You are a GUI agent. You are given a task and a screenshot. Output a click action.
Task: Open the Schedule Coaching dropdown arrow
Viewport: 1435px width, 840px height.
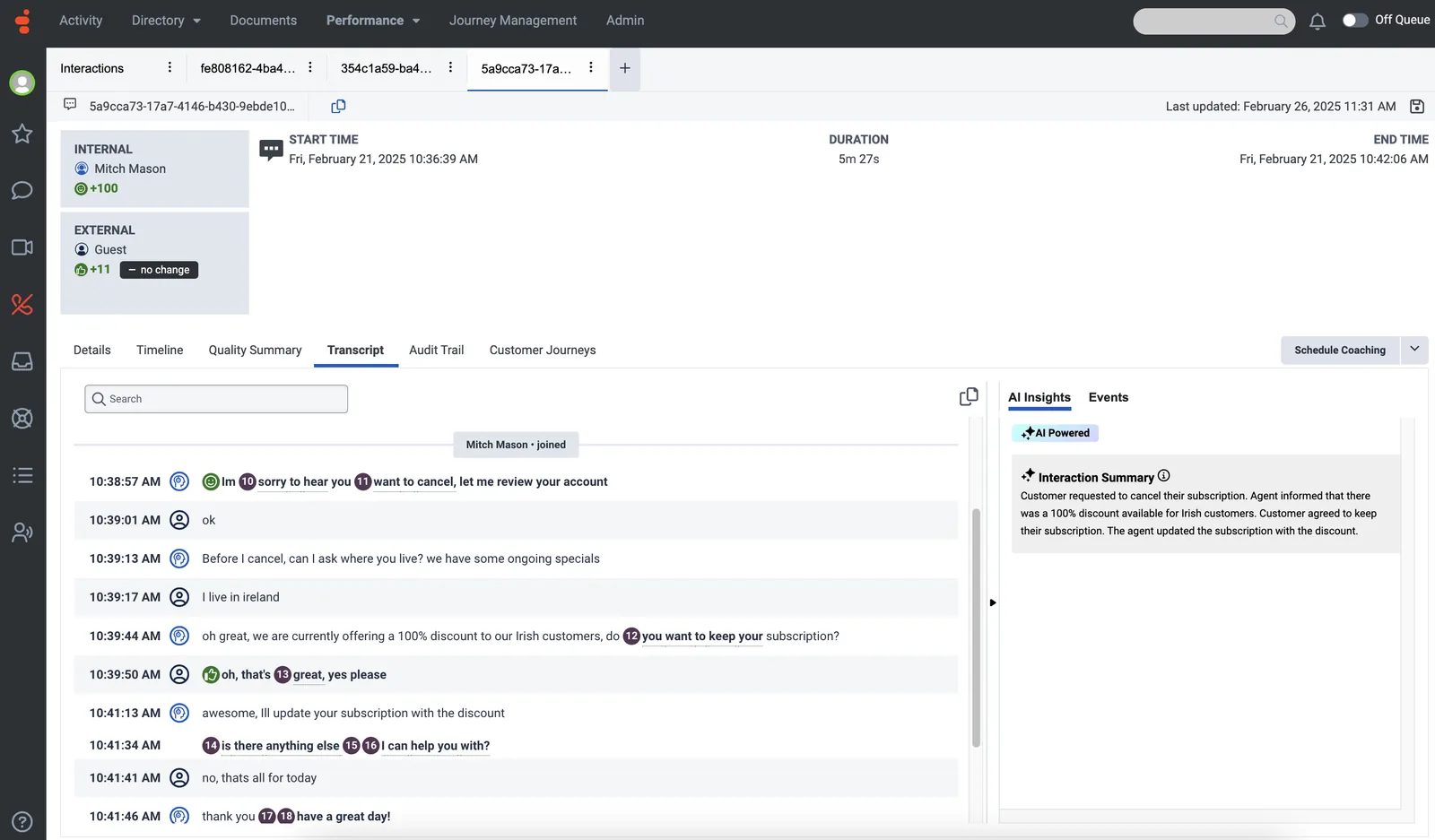point(1414,350)
